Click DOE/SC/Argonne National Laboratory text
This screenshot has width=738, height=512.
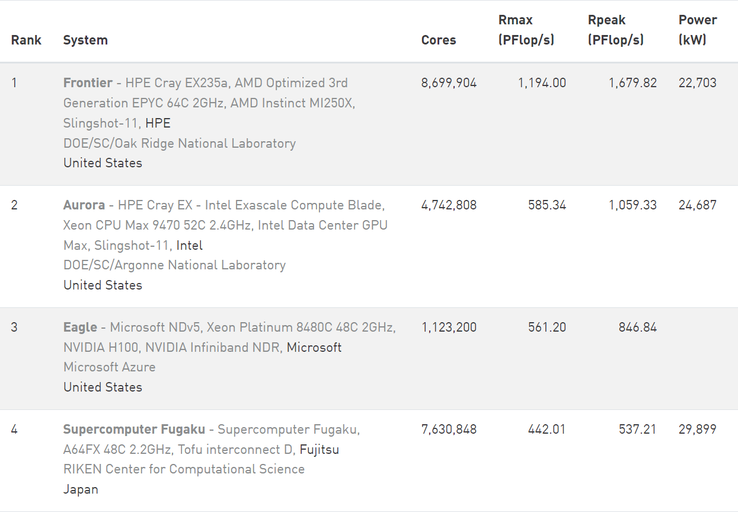174,265
